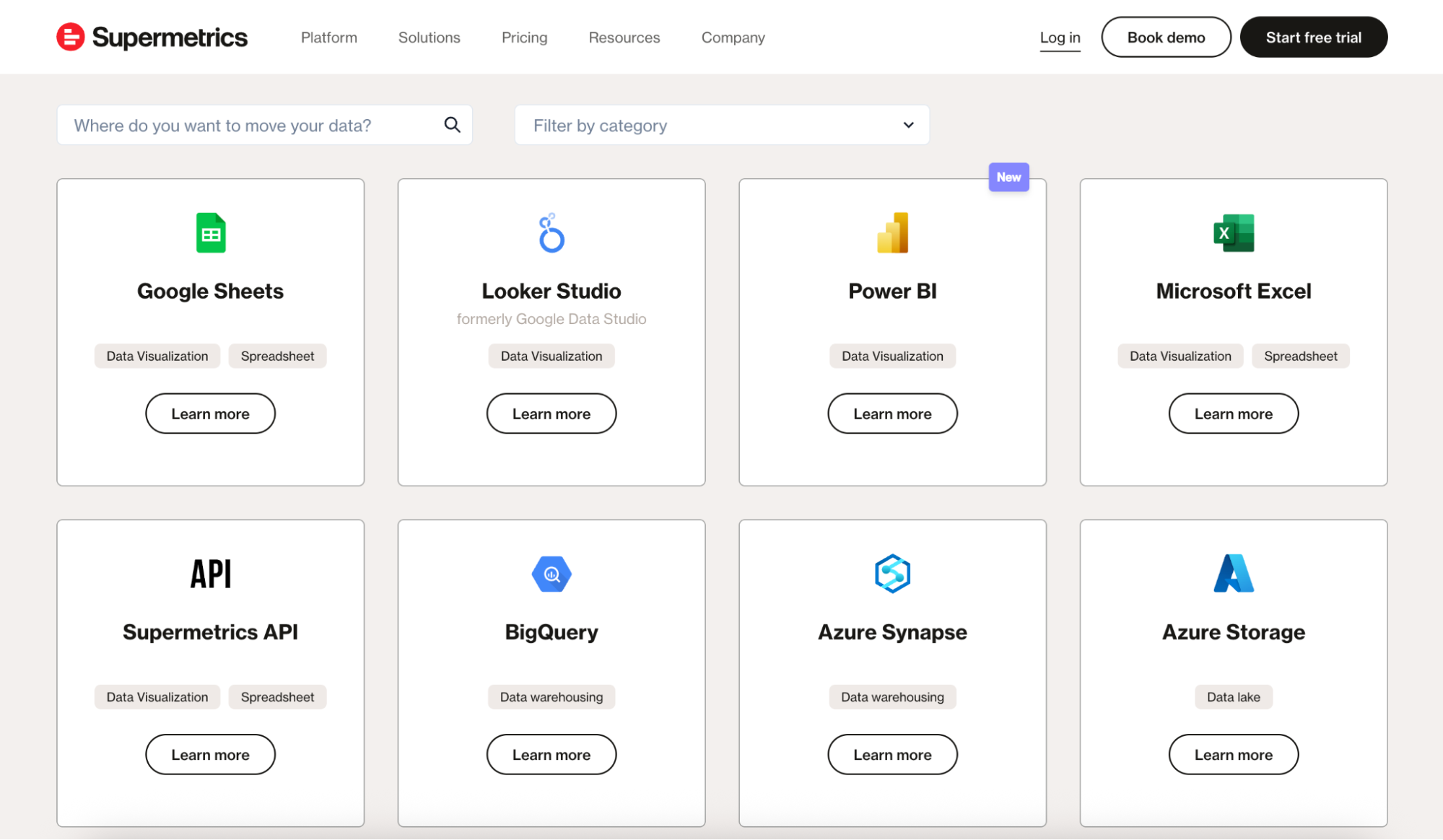Viewport: 1443px width, 840px height.
Task: Click the Book demo button
Action: pos(1165,37)
